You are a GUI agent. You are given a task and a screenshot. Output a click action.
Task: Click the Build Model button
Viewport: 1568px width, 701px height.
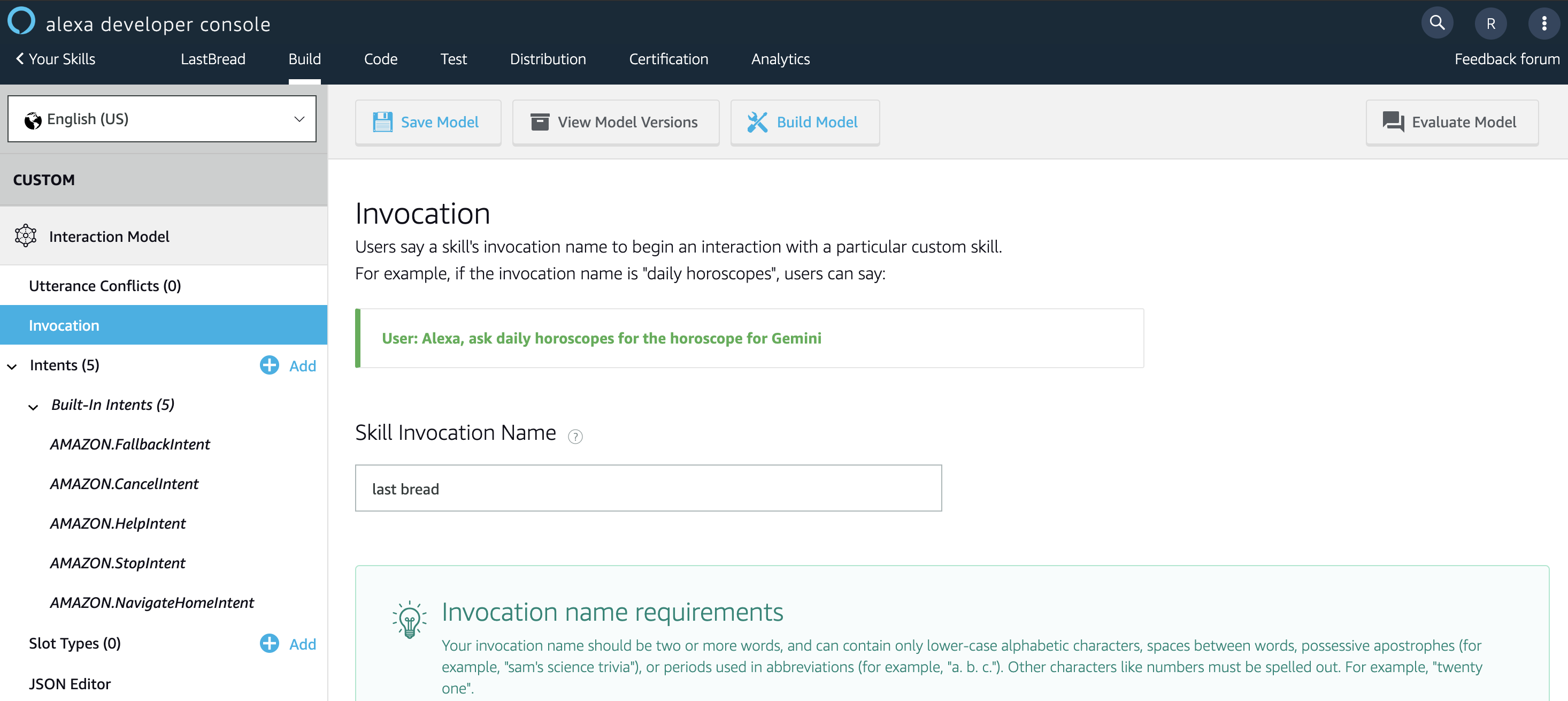[x=805, y=123]
